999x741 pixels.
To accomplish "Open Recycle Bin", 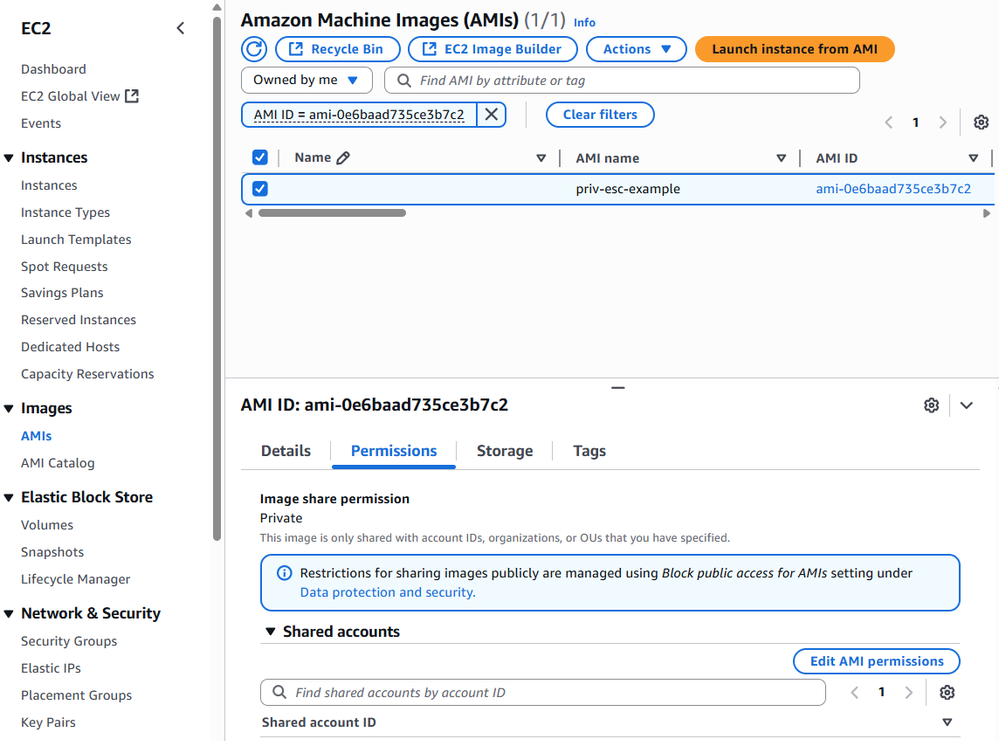I will coord(338,49).
